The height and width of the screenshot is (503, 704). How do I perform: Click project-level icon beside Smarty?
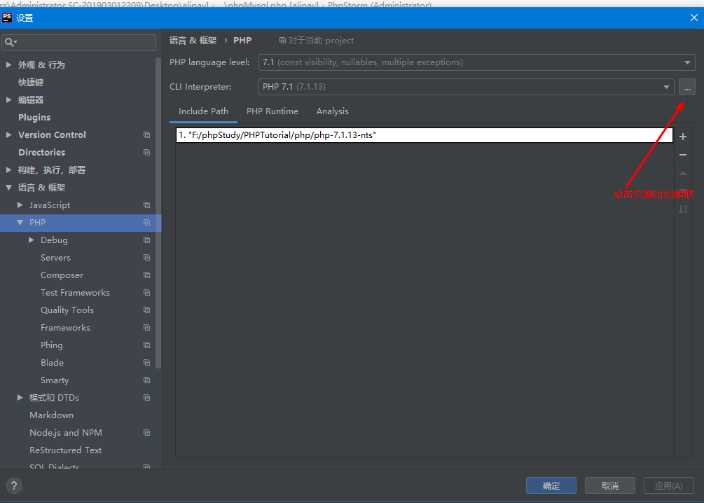(x=147, y=380)
